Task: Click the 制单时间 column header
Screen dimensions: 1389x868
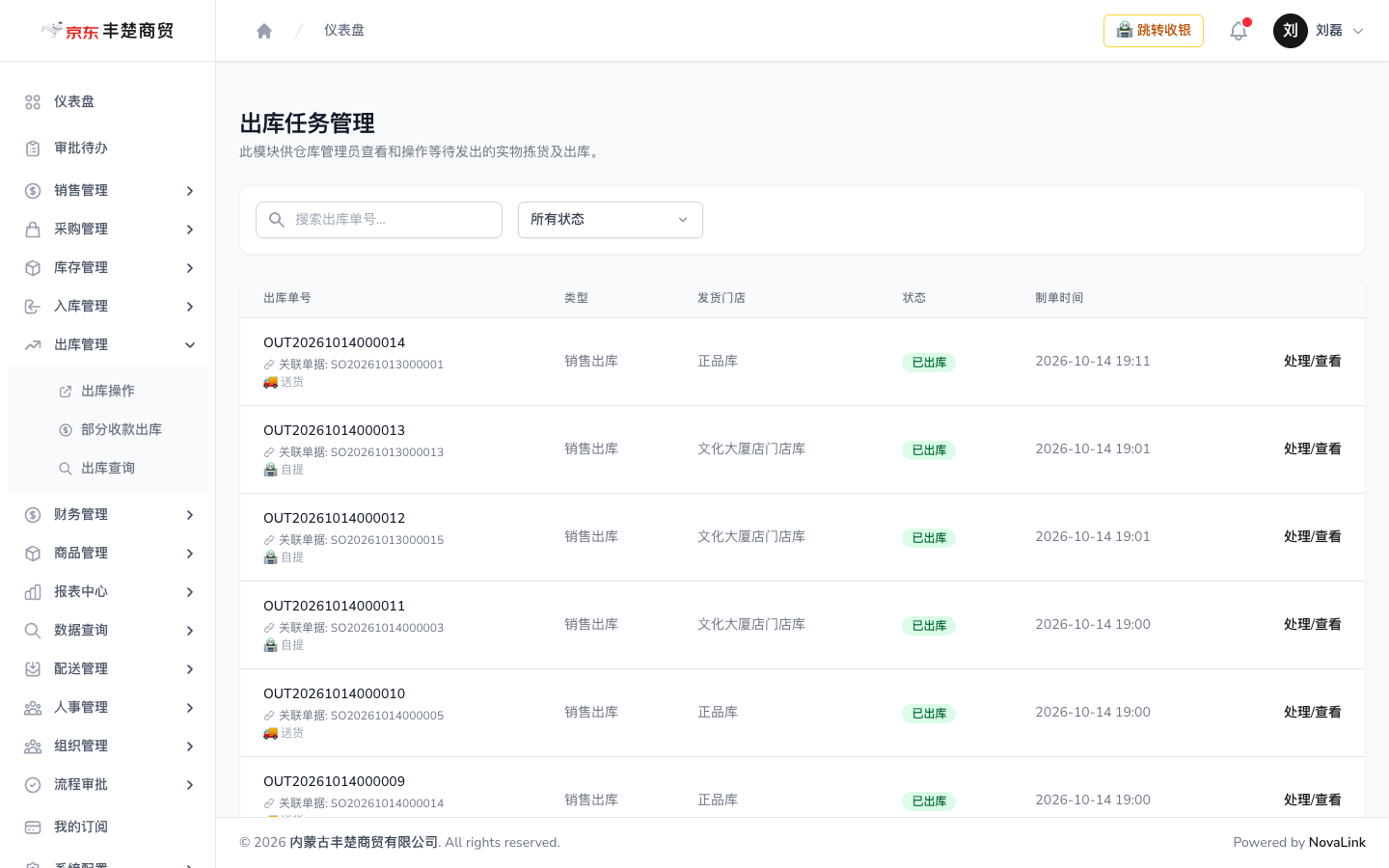Action: [1059, 298]
